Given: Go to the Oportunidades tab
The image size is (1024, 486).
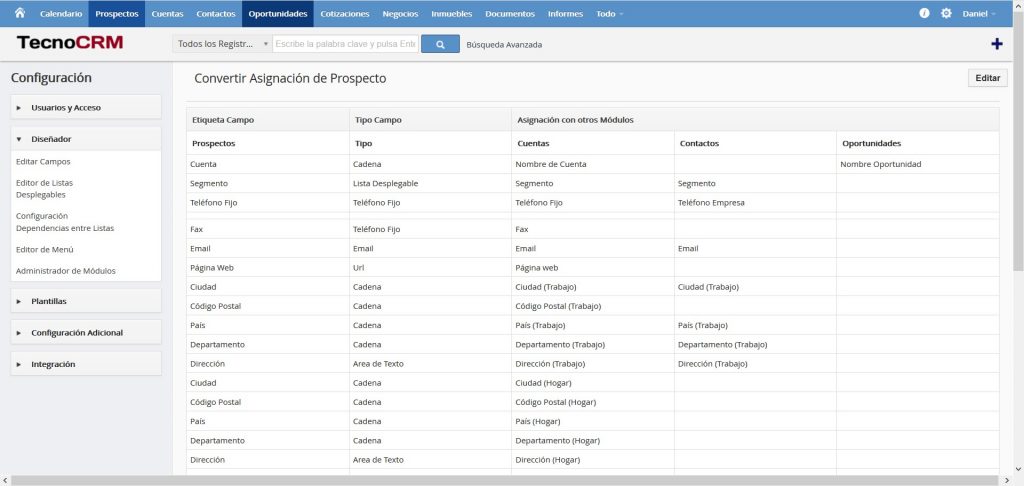Looking at the screenshot, I should coord(277,14).
